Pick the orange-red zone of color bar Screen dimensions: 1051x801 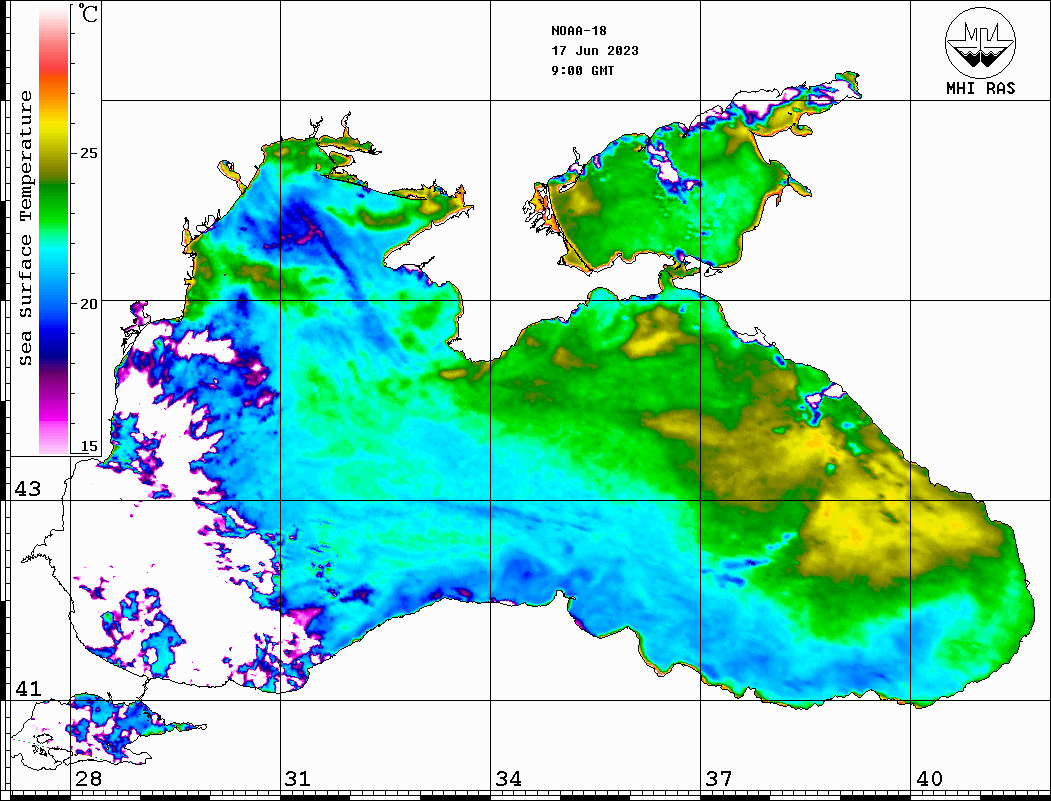tap(53, 75)
